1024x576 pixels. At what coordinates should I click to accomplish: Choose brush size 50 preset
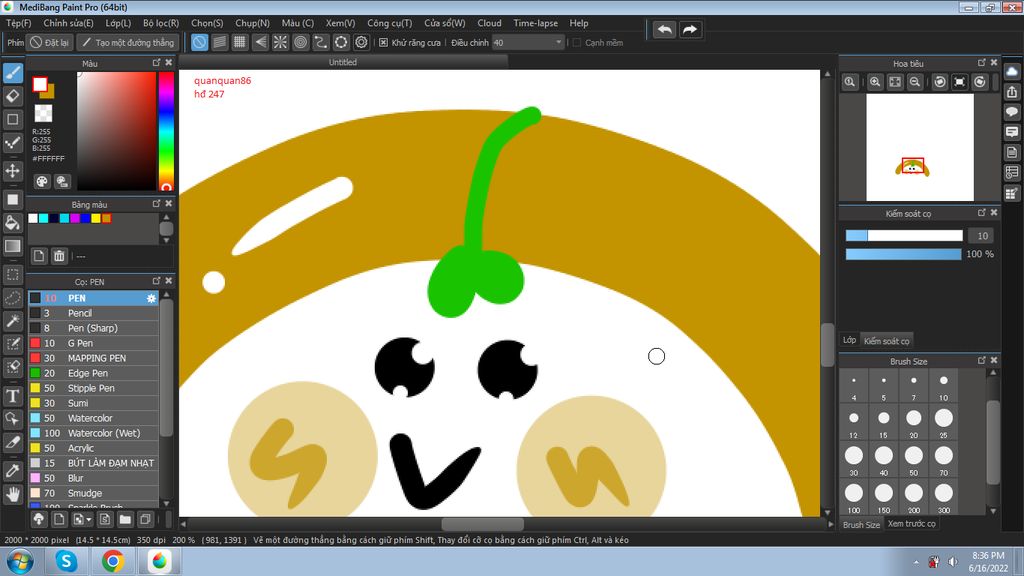click(x=914, y=460)
